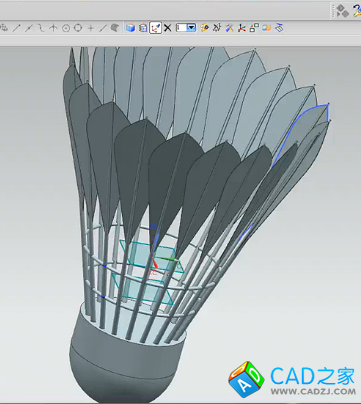Click the blue 3D cube icon
Viewport: 361px width, 404px height.
coord(130,28)
